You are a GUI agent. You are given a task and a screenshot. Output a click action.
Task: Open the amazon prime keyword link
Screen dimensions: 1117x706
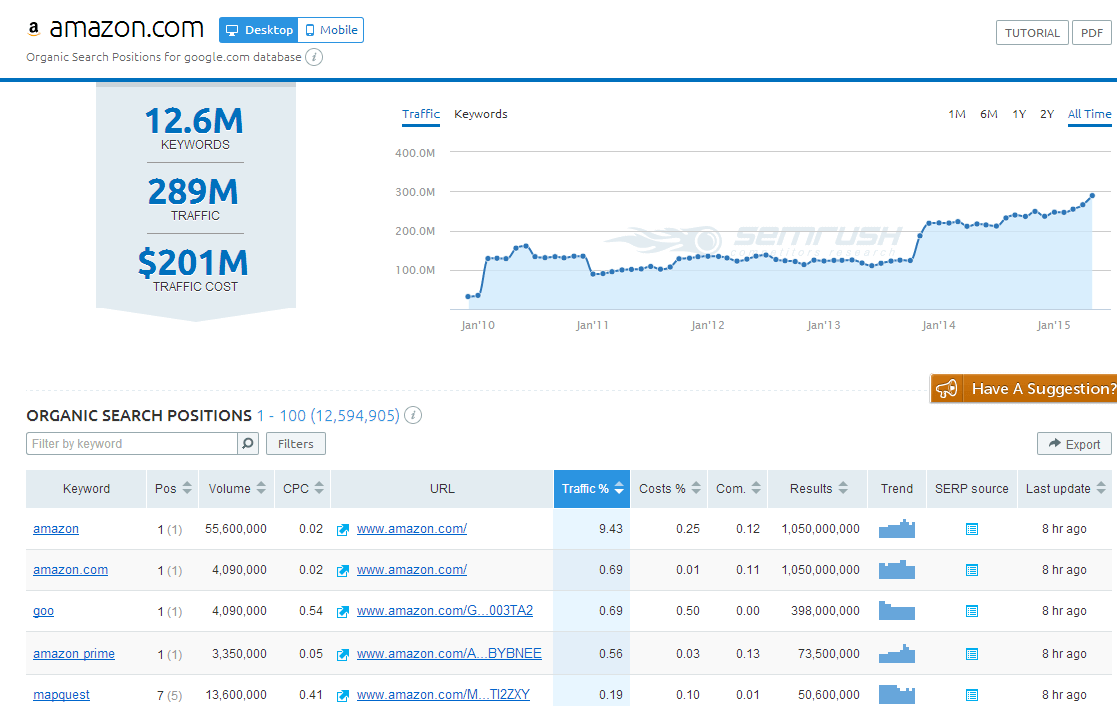[x=74, y=654]
